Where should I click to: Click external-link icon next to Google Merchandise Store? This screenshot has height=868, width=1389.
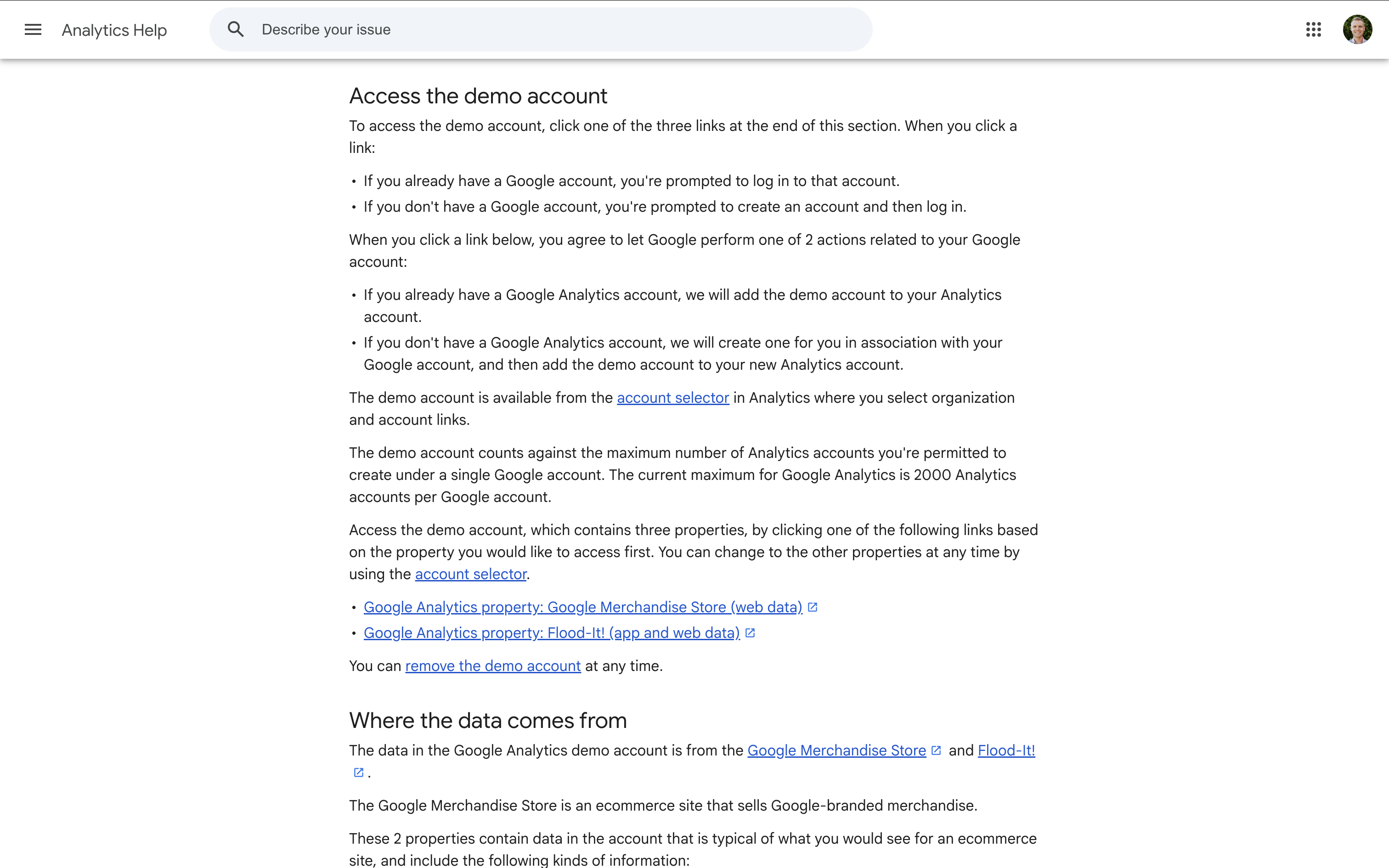point(936,750)
